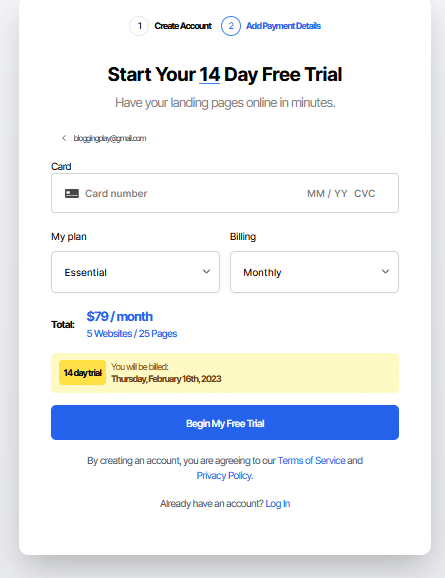Open the Essential plan dropdown
This screenshot has height=578, width=445.
(135, 272)
